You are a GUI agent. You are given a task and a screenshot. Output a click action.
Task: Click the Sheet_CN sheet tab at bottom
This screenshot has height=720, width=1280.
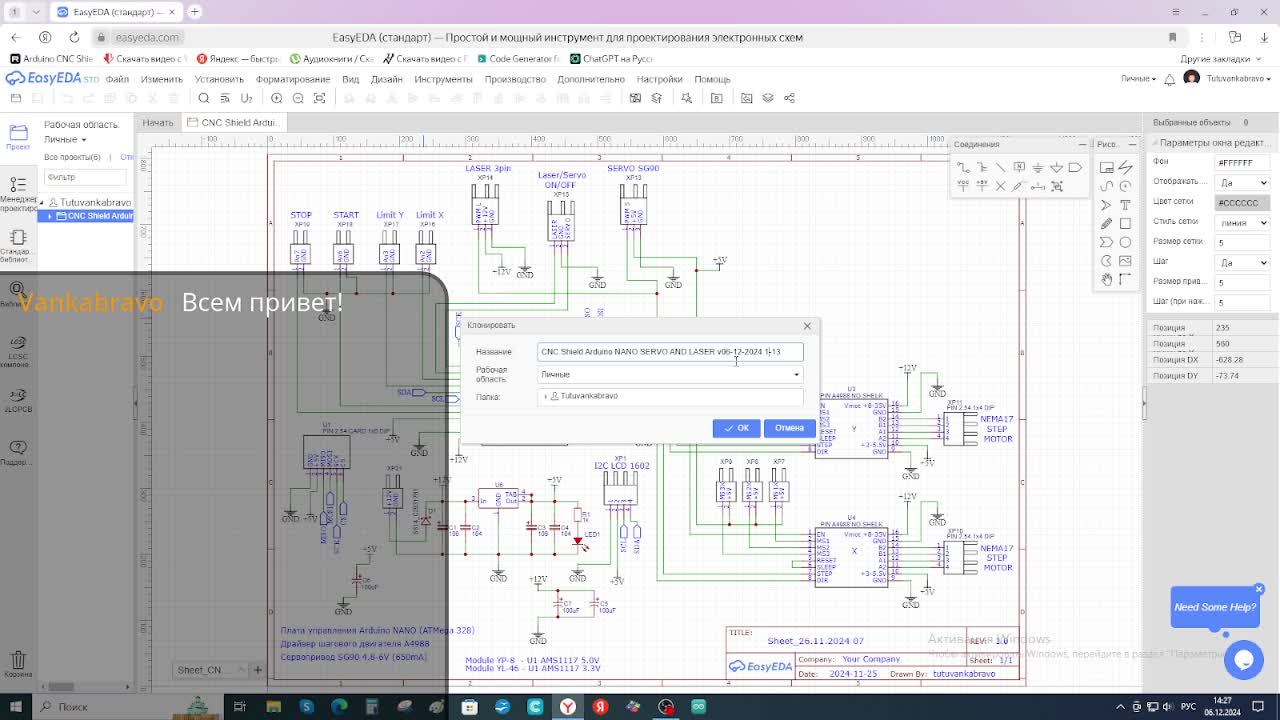210,670
